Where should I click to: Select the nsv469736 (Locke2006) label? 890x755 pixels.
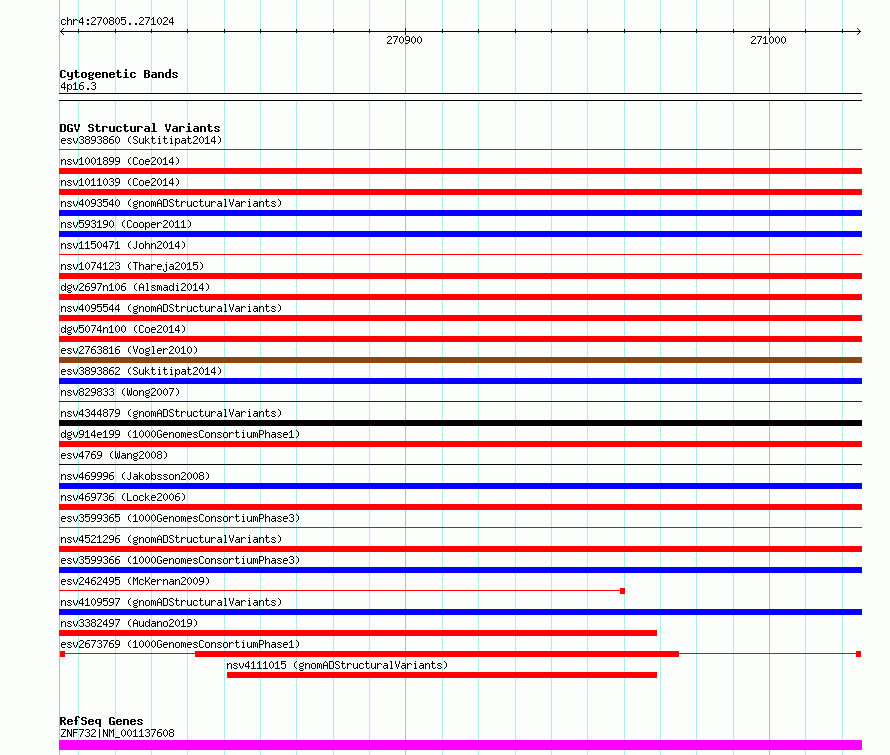[x=123, y=497]
